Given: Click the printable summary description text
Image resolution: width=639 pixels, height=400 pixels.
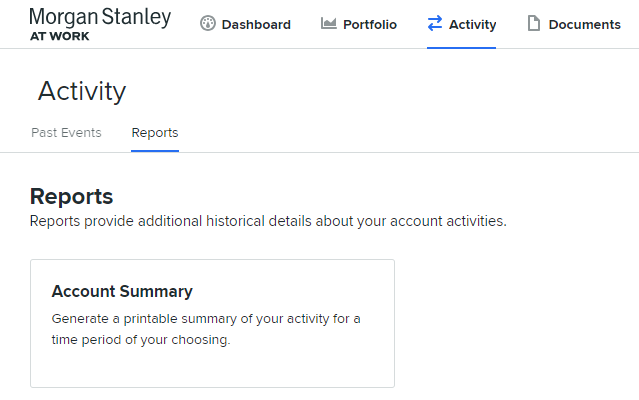Looking at the screenshot, I should pyautogui.click(x=205, y=329).
